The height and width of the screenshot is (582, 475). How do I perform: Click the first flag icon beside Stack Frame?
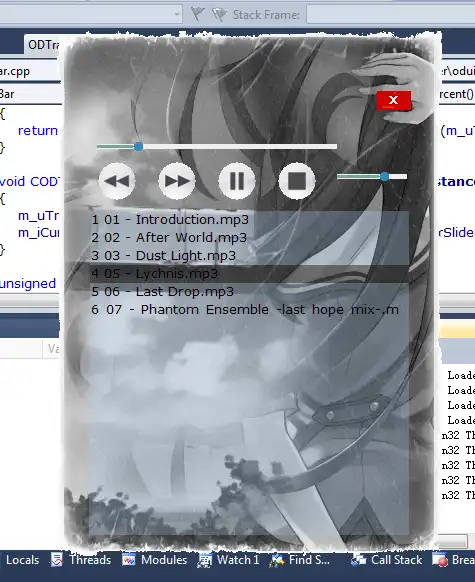197,14
